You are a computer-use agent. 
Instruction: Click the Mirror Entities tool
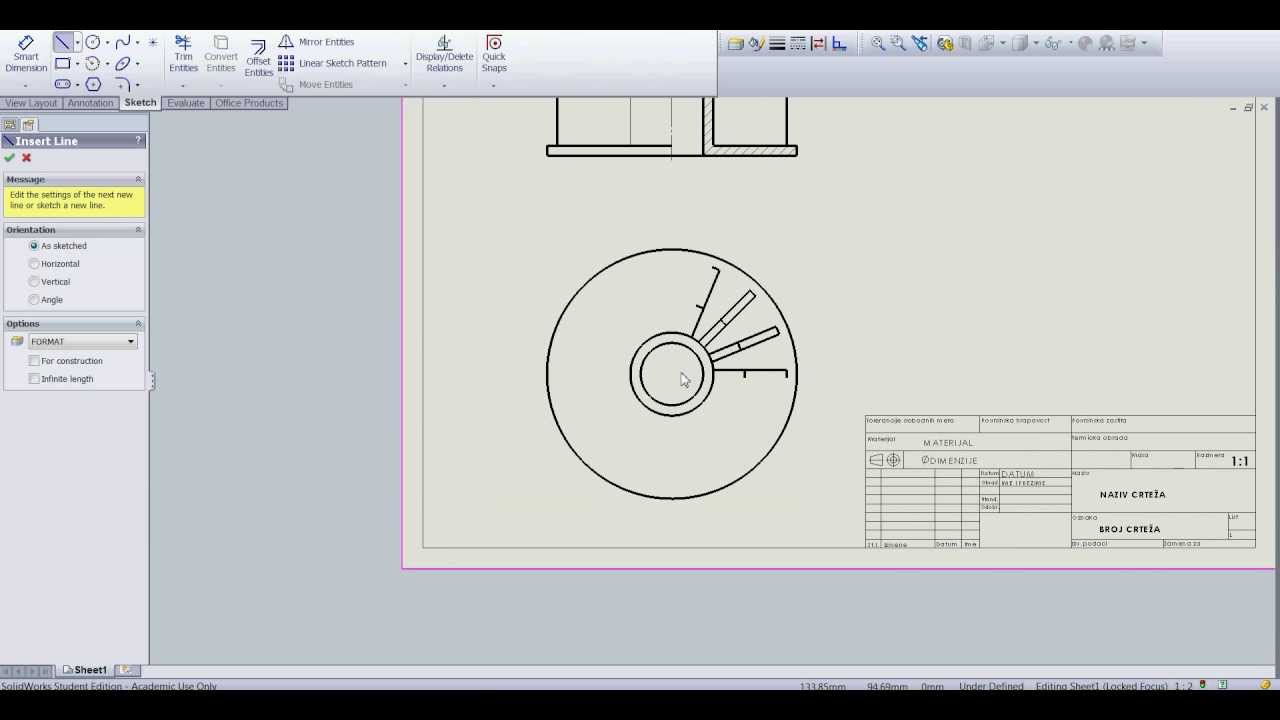click(x=316, y=42)
